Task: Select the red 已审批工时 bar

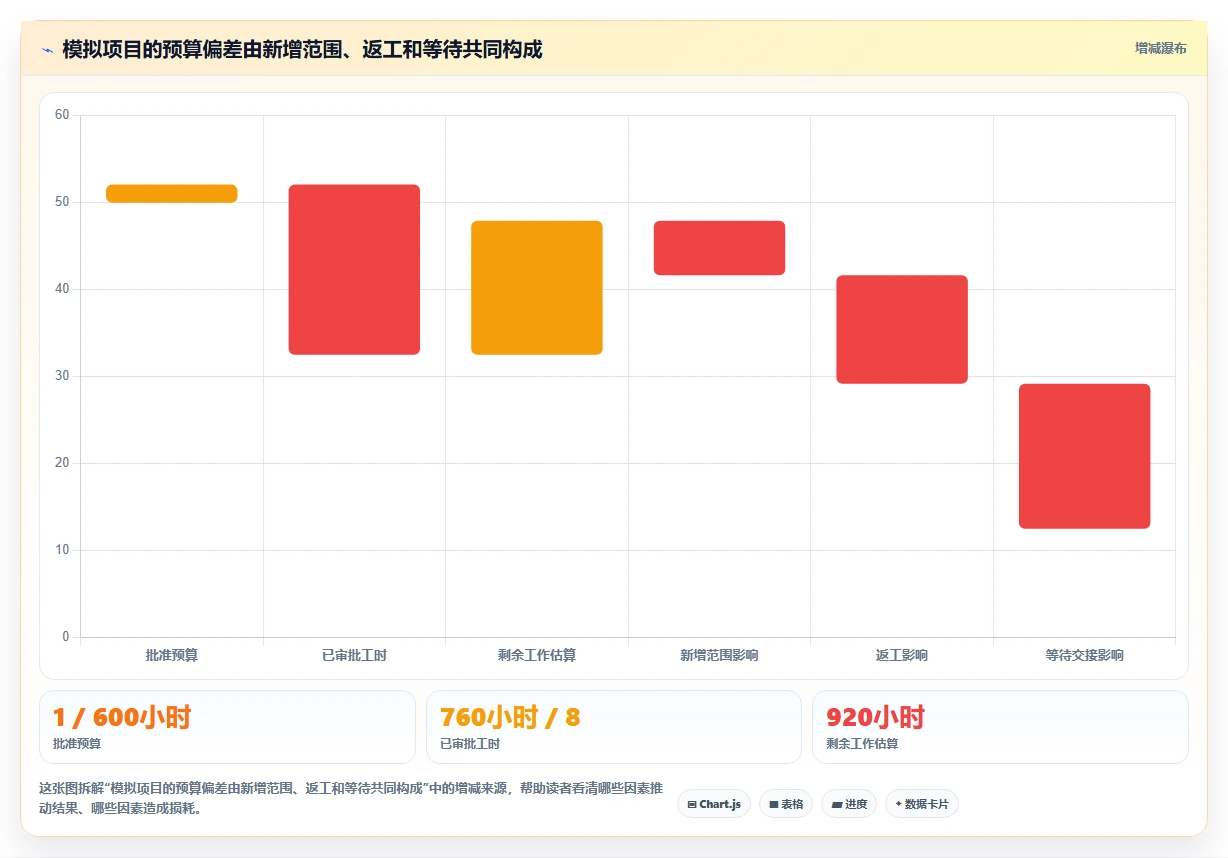Action: (x=354, y=270)
